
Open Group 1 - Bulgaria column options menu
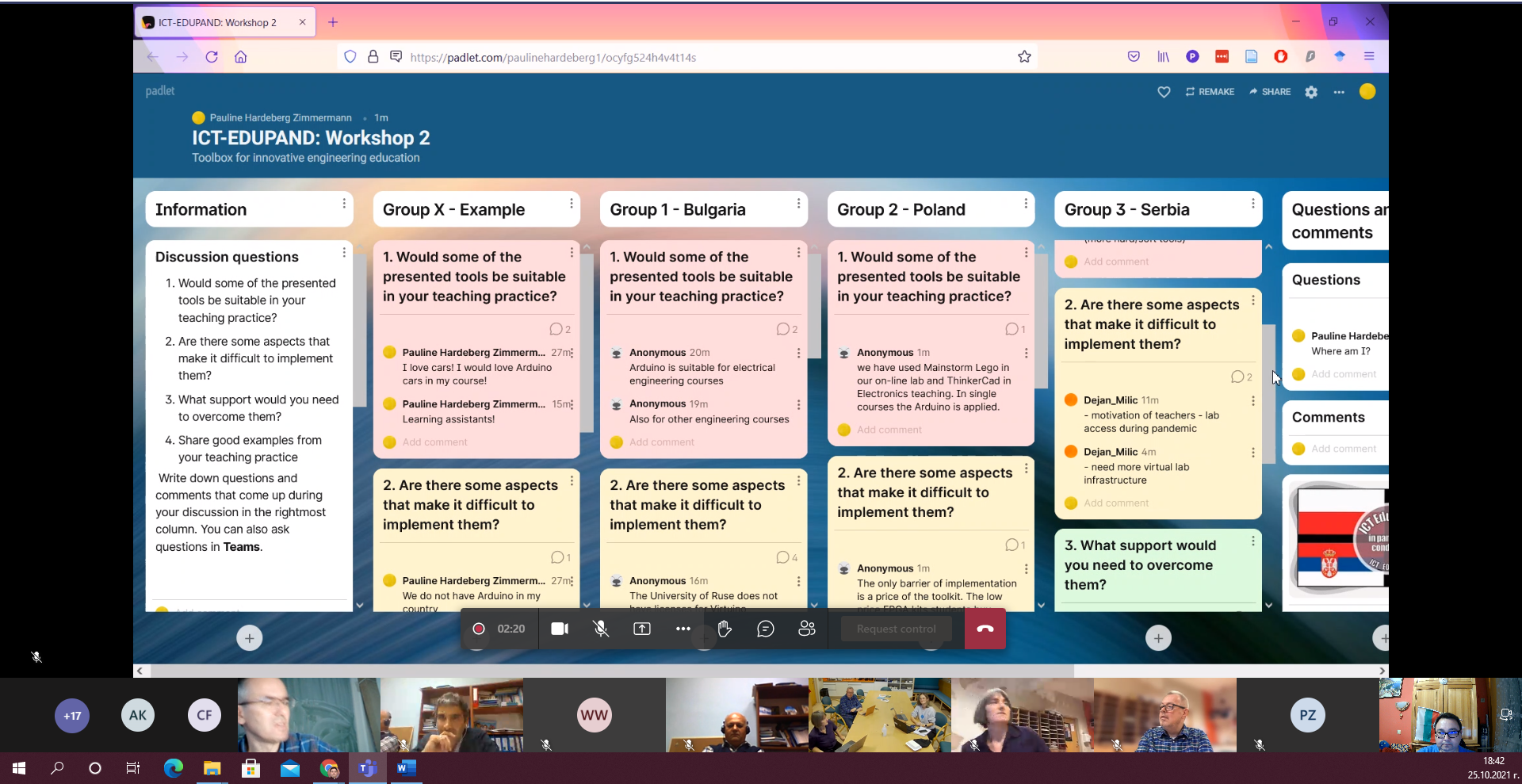(798, 204)
